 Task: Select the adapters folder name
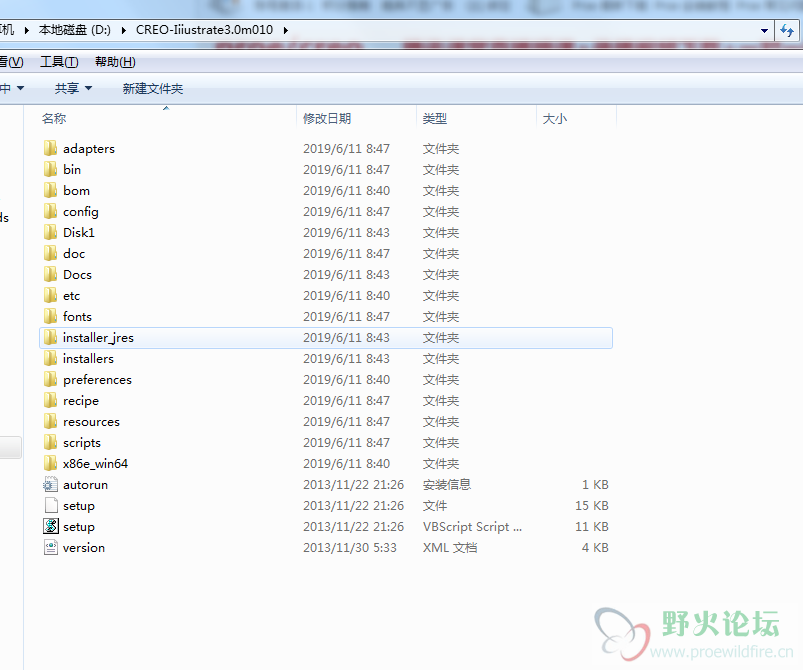click(x=89, y=149)
